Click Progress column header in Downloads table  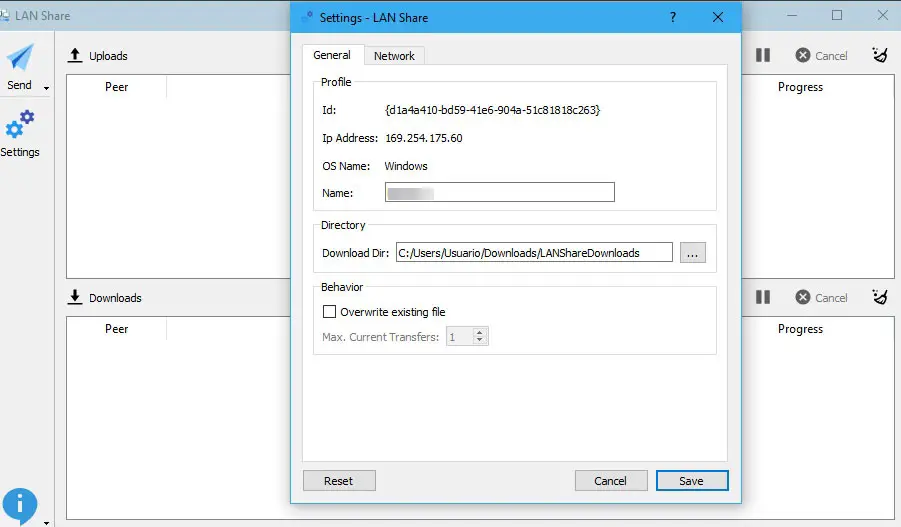pyautogui.click(x=800, y=329)
